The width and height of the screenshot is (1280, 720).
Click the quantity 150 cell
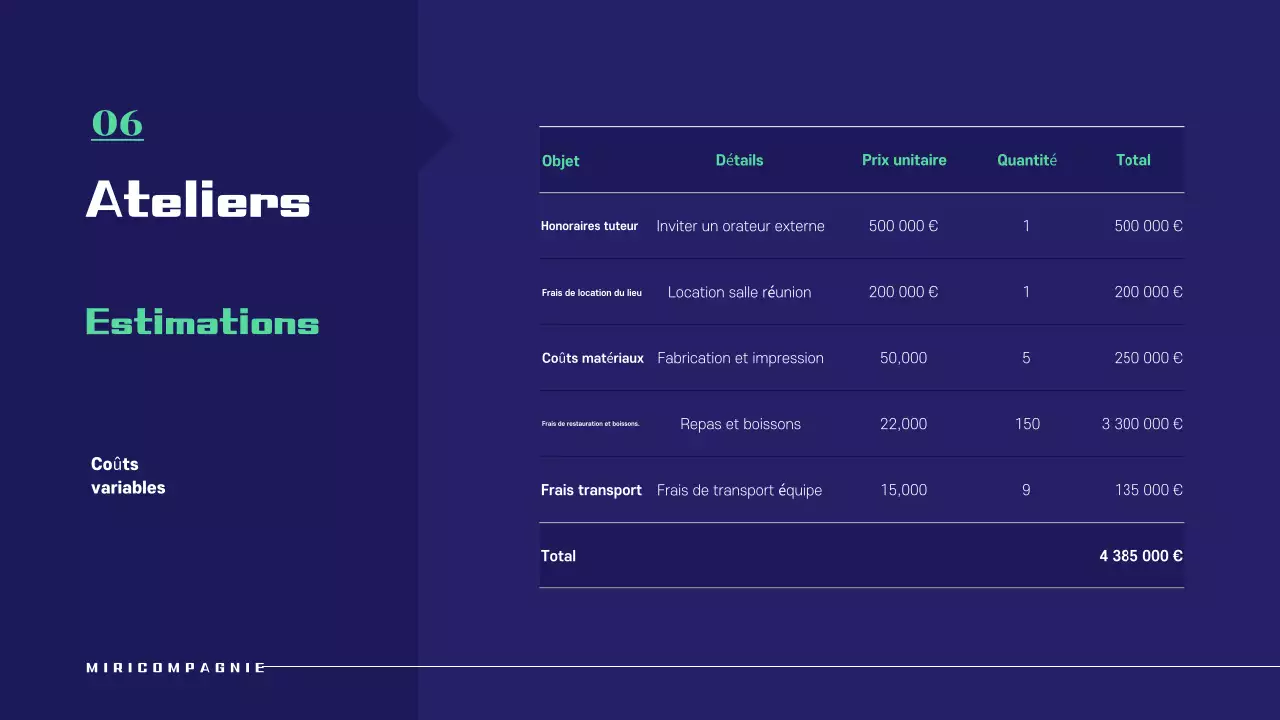coord(1027,424)
